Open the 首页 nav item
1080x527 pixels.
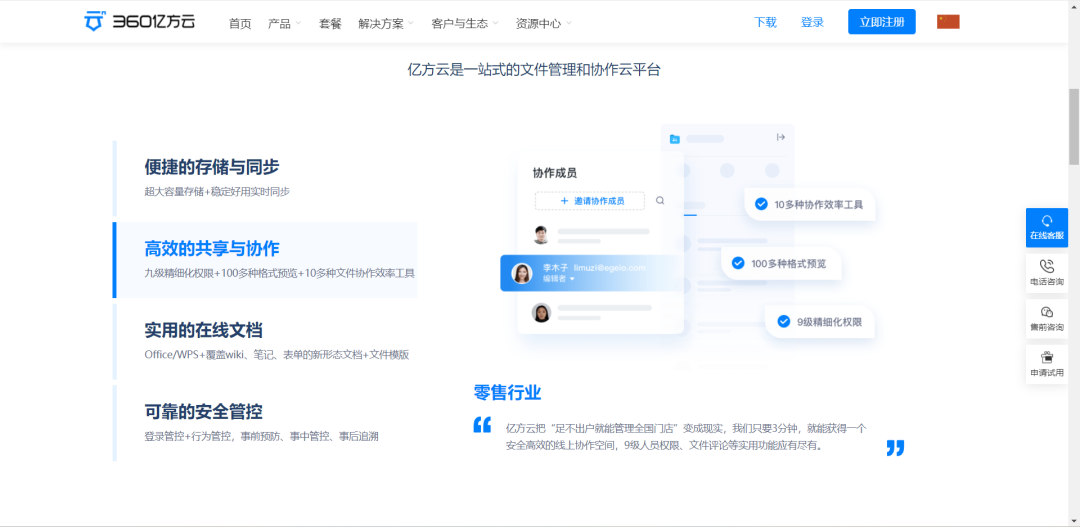click(240, 23)
